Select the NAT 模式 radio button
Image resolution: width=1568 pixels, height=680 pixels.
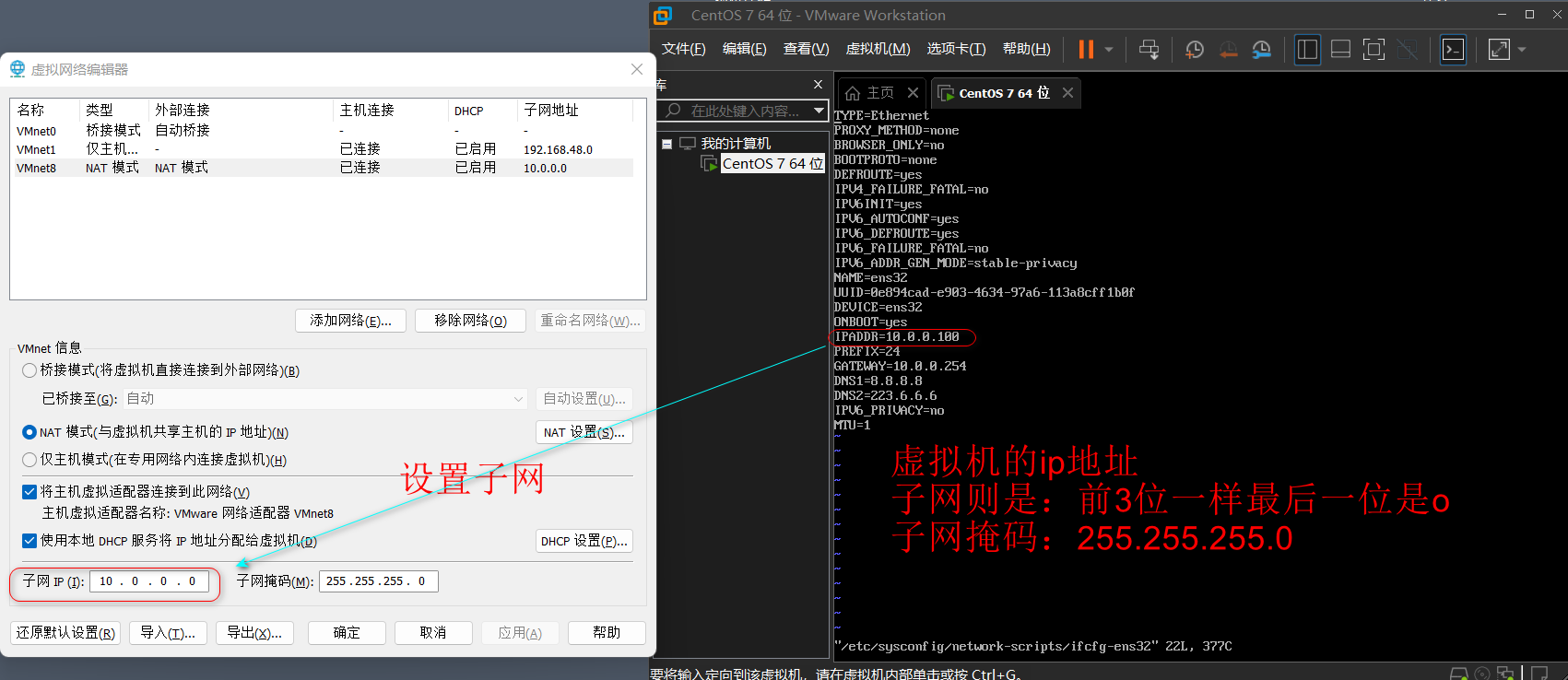click(29, 432)
